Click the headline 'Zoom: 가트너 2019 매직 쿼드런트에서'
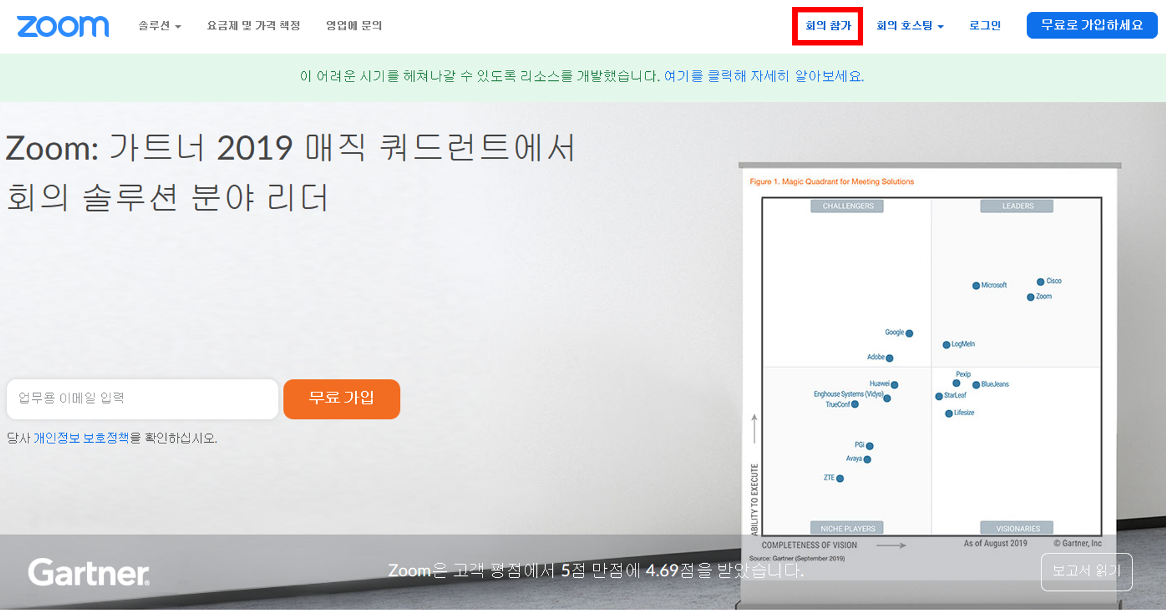Viewport: 1166px width, 612px height. [x=290, y=148]
